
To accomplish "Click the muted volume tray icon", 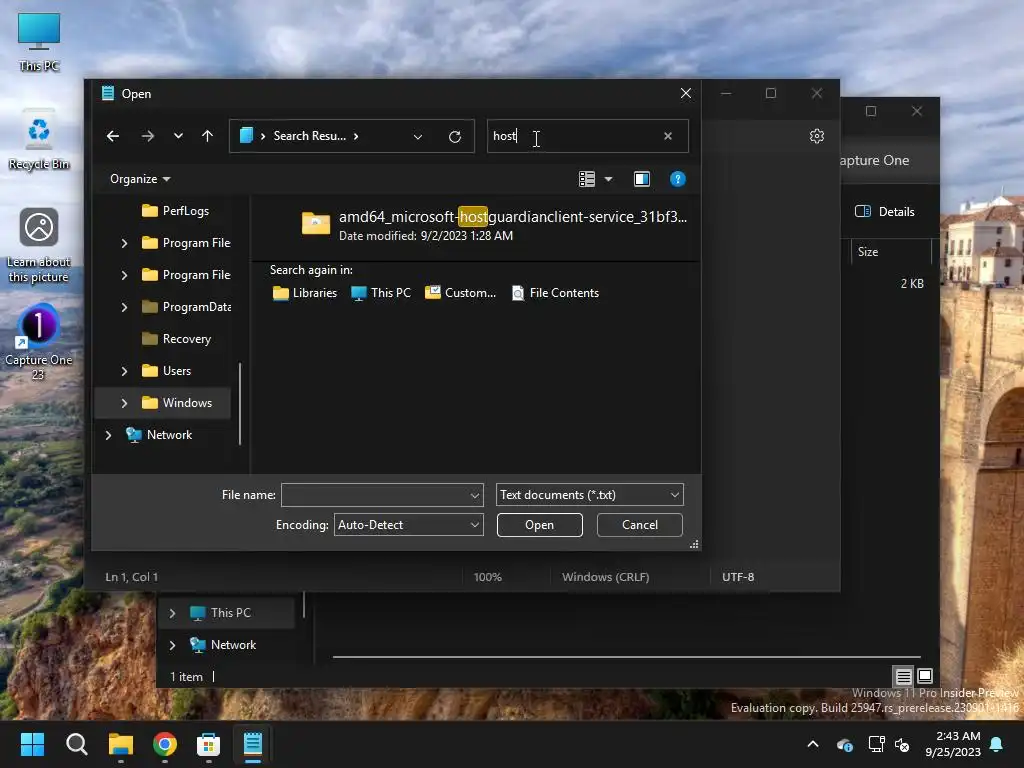I will pyautogui.click(x=903, y=744).
